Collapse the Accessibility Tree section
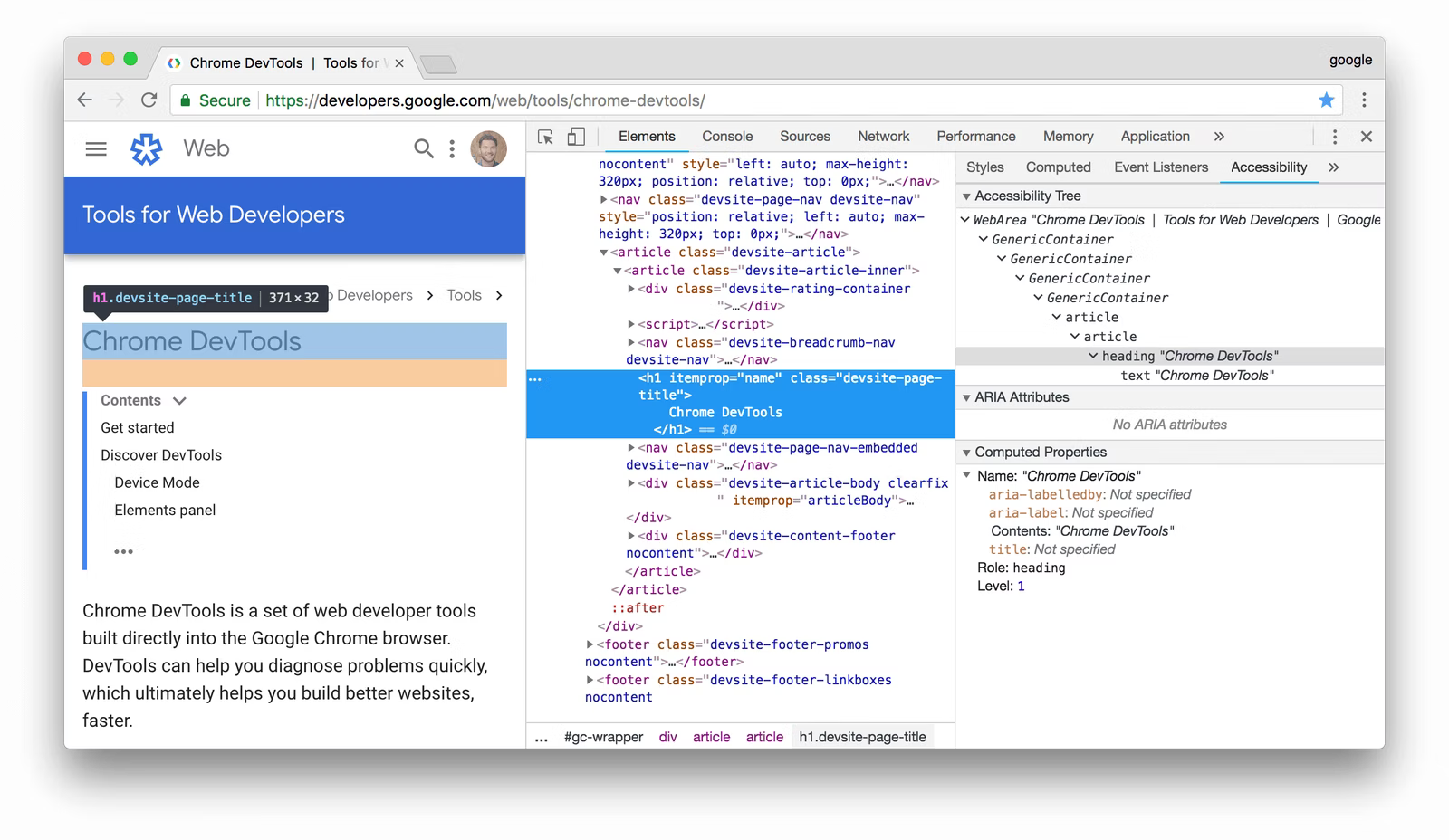The width and height of the screenshot is (1449, 840). point(966,196)
